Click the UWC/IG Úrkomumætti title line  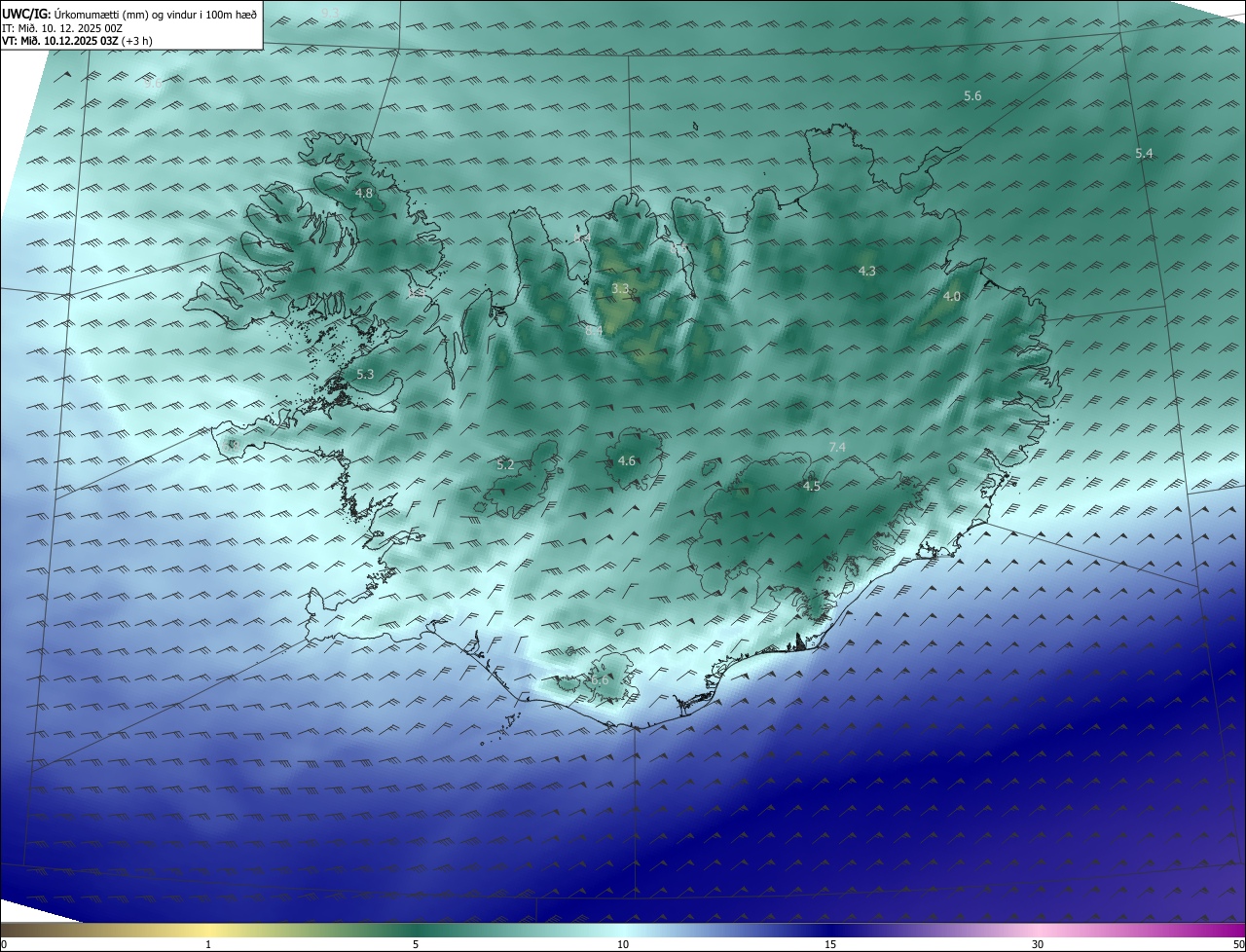coord(129,13)
